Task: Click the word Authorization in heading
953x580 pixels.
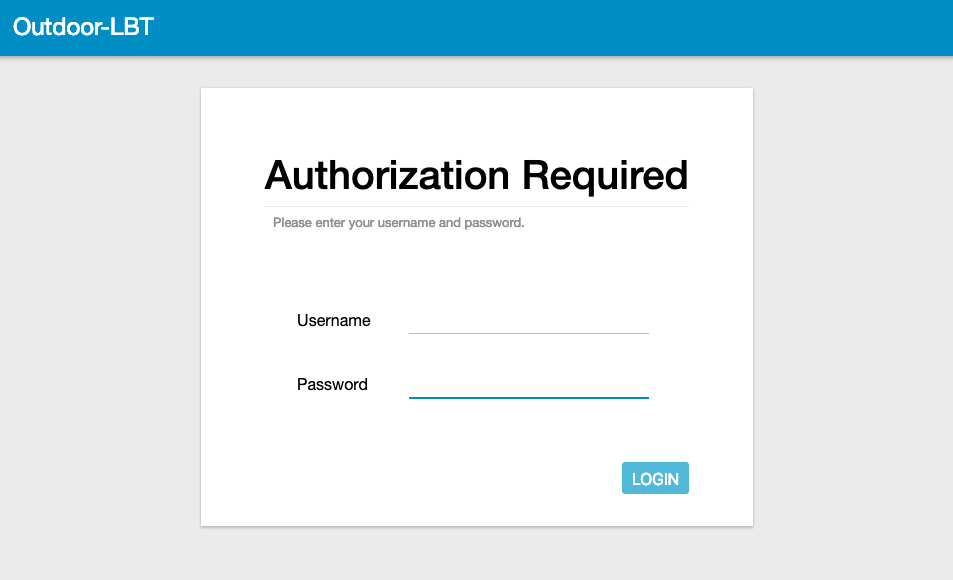Action: [x=388, y=175]
